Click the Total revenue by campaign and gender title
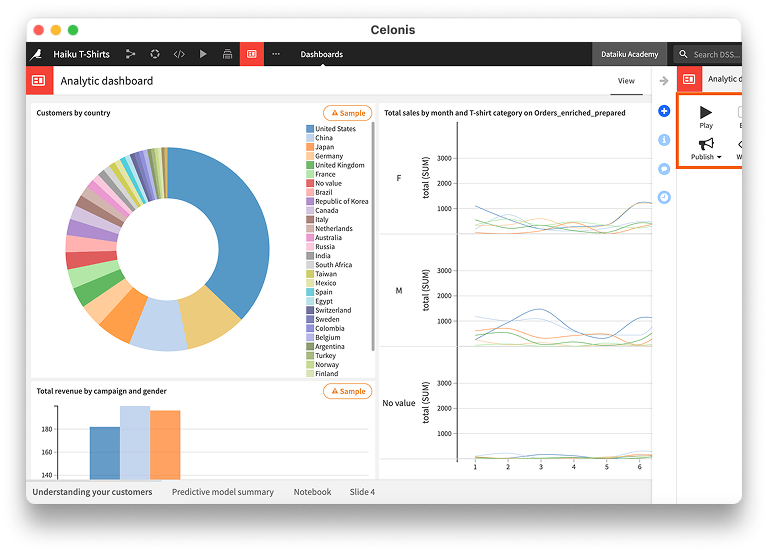 [x=101, y=391]
